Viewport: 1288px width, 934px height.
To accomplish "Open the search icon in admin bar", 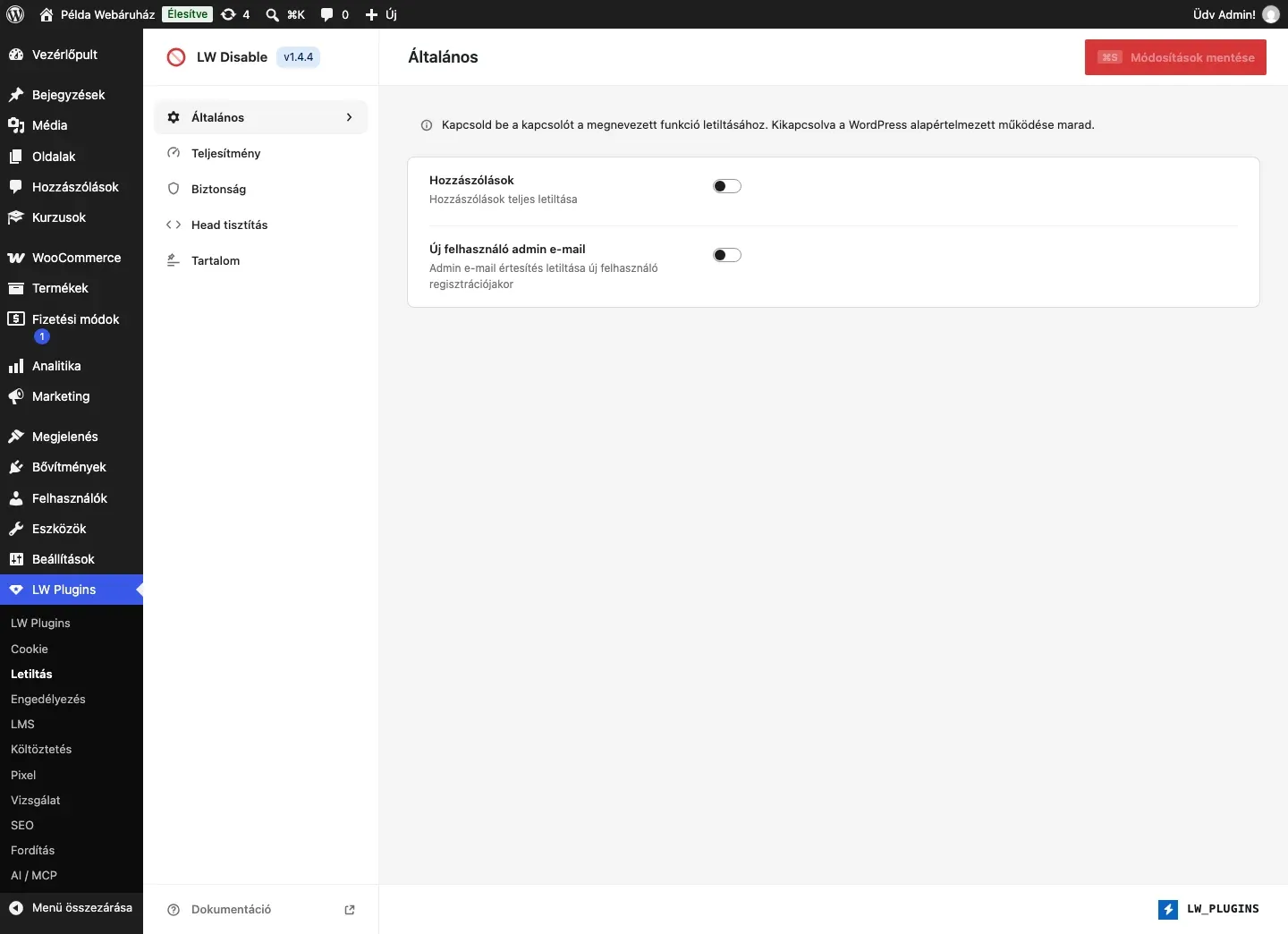I will point(272,14).
